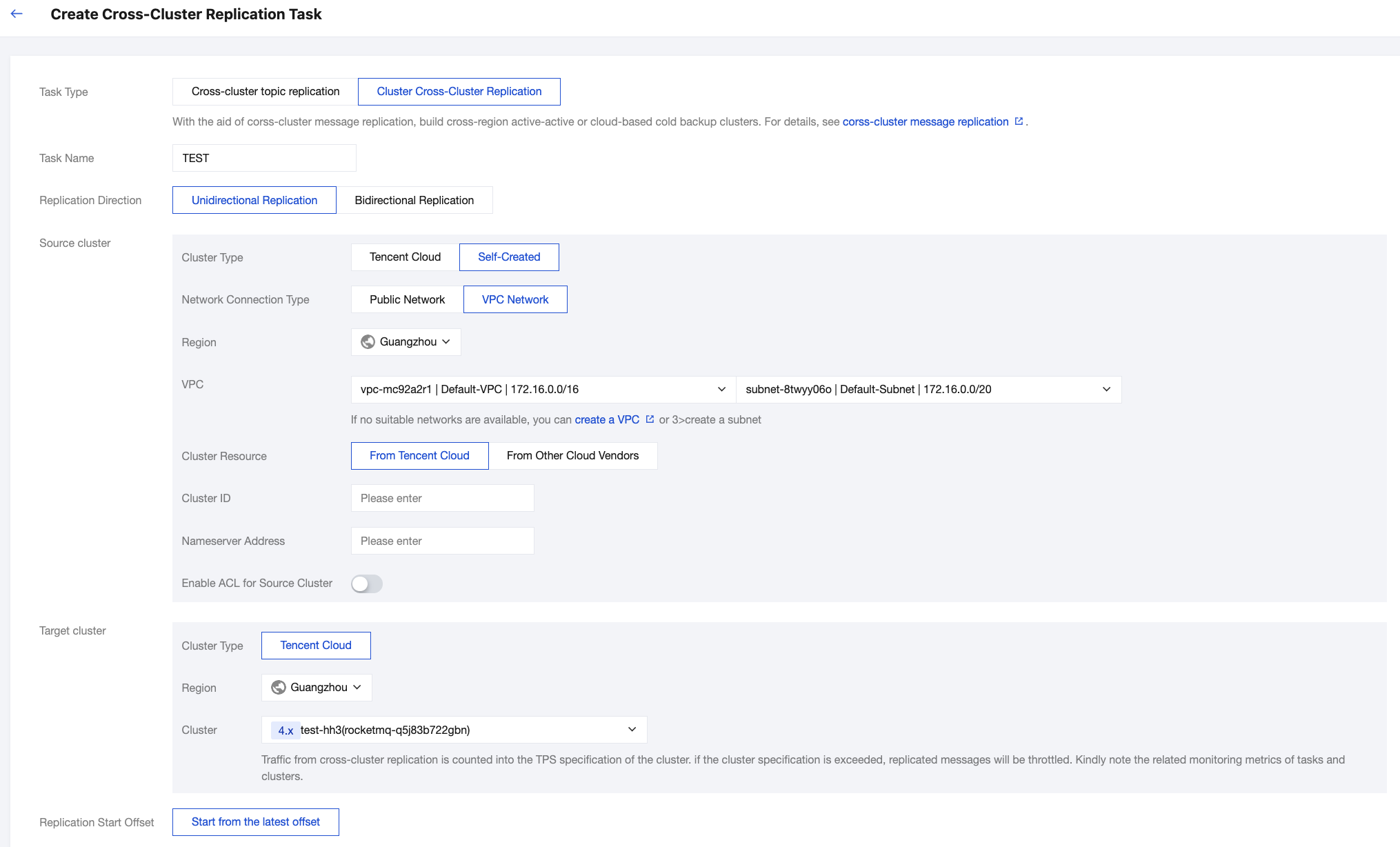Image resolution: width=1400 pixels, height=847 pixels.
Task: Click globe icon in Source cluster Region
Action: [x=368, y=342]
